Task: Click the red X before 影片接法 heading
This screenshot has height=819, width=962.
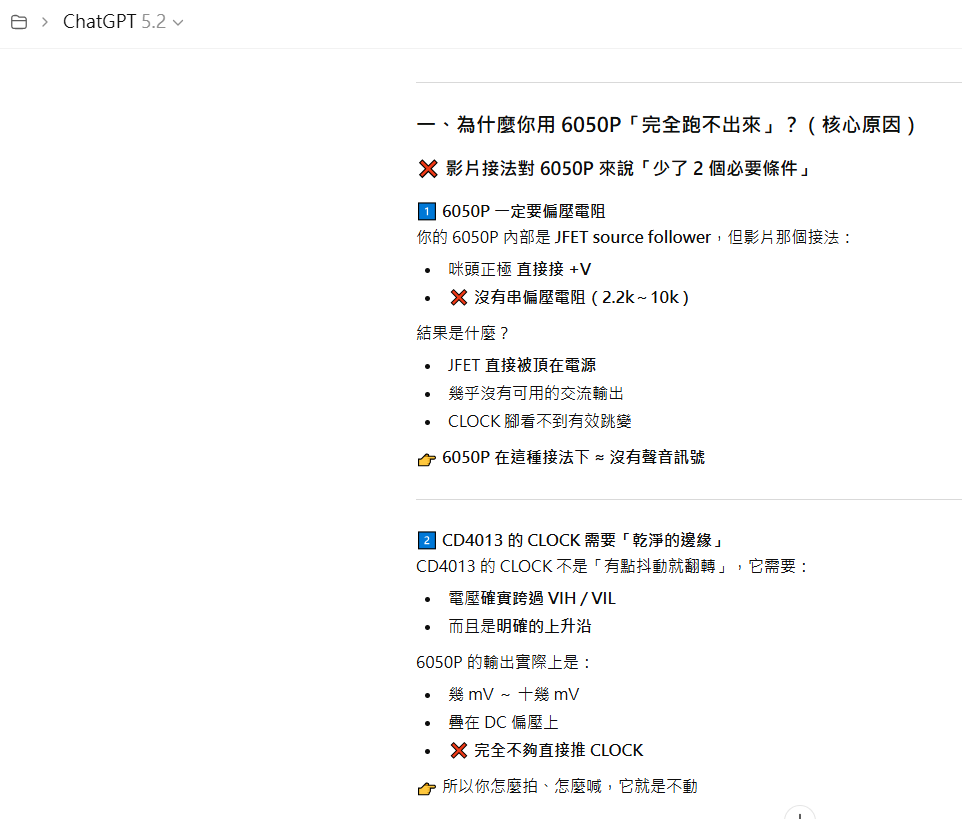Action: click(x=428, y=169)
